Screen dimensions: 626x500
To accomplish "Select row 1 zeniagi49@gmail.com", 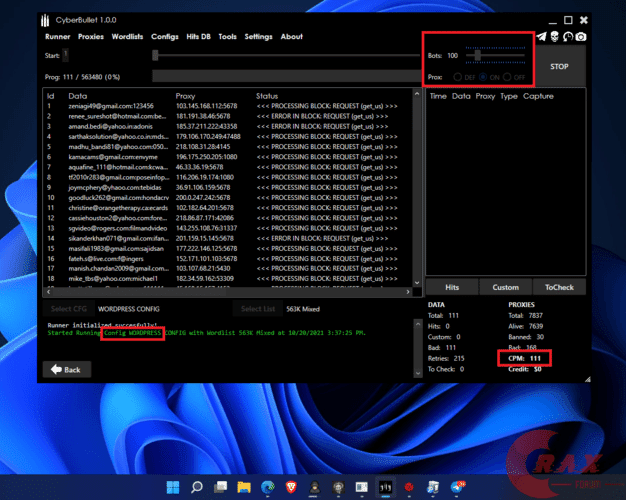I will click(228, 106).
